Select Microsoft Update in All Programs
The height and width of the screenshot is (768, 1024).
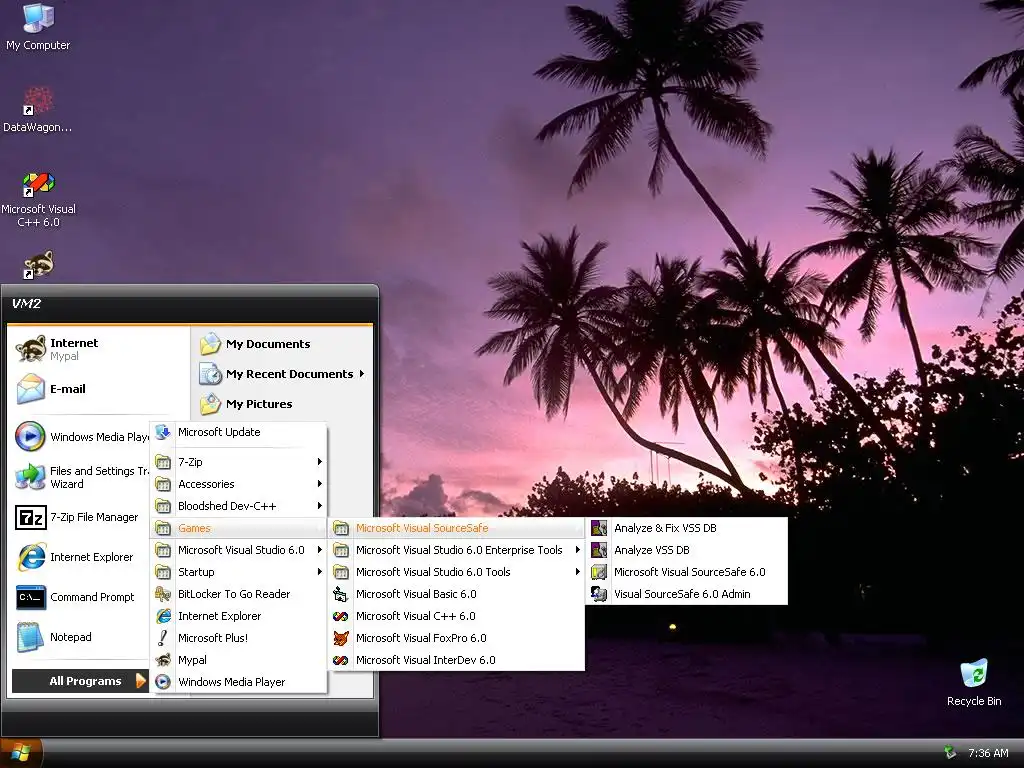[238, 432]
